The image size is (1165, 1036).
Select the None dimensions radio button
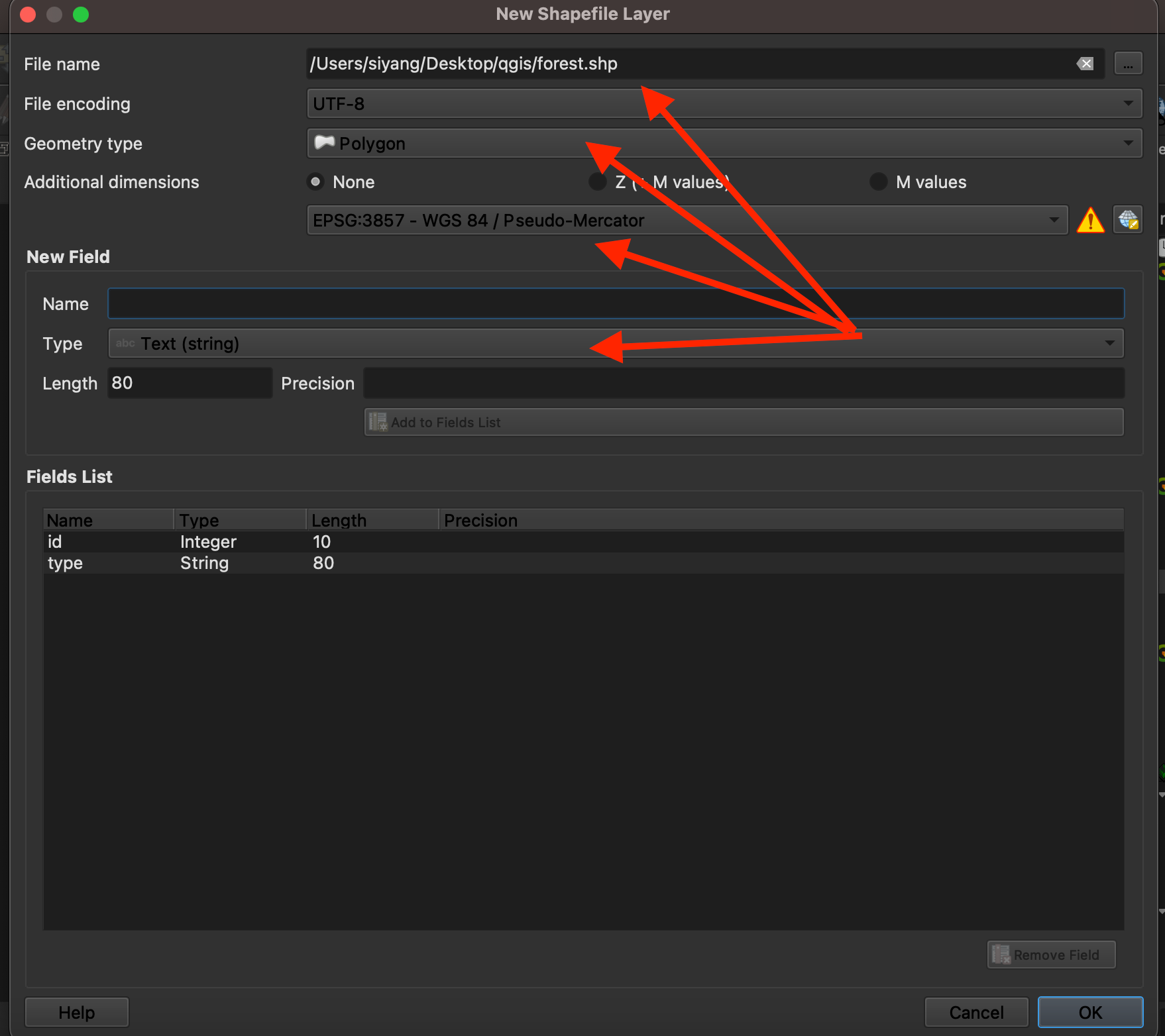pos(315,181)
